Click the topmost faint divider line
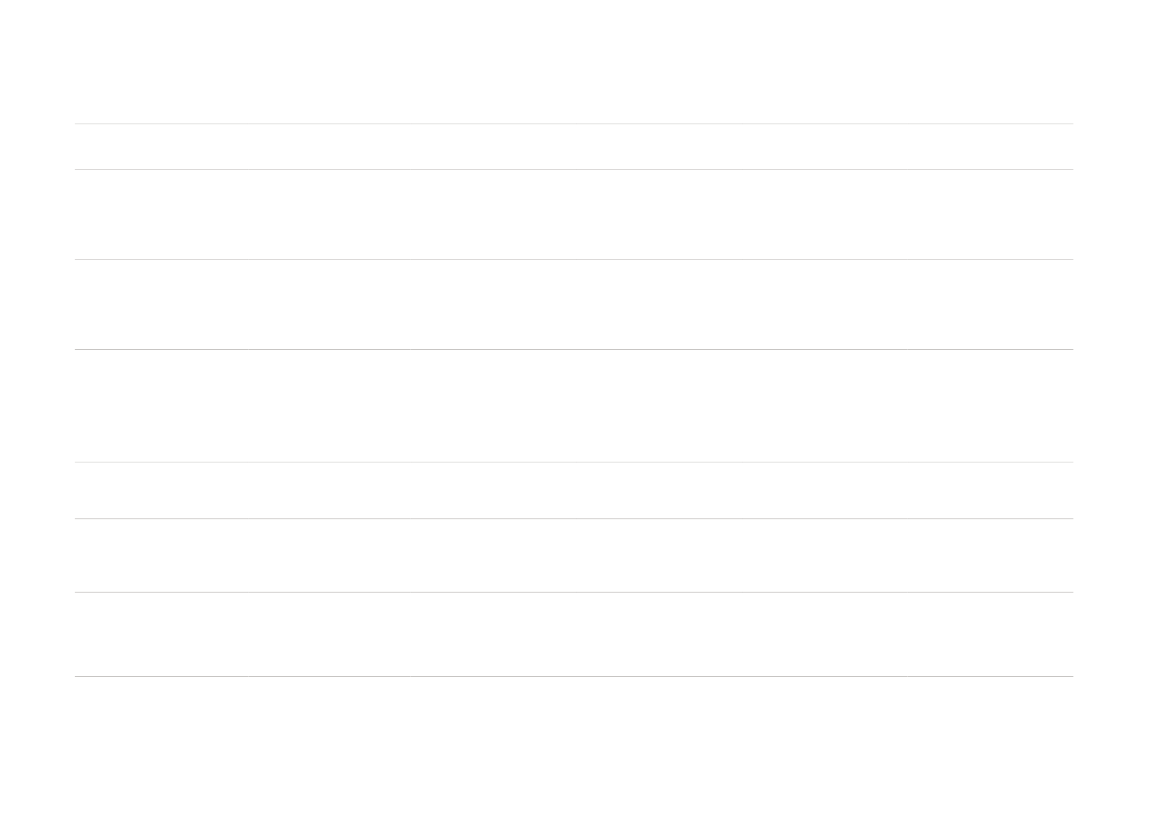Viewport: 1169px width, 827px height. [x=573, y=124]
